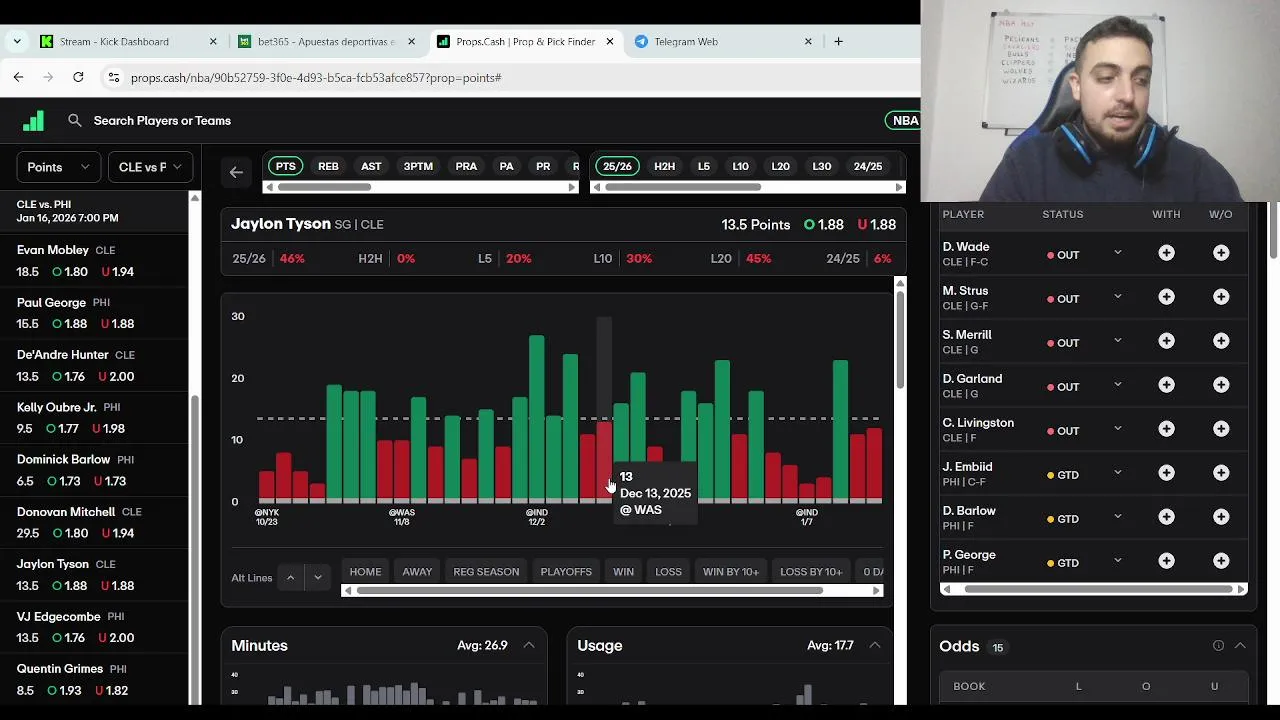Collapse the Odds panel
The width and height of the screenshot is (1280, 720).
[1240, 646]
